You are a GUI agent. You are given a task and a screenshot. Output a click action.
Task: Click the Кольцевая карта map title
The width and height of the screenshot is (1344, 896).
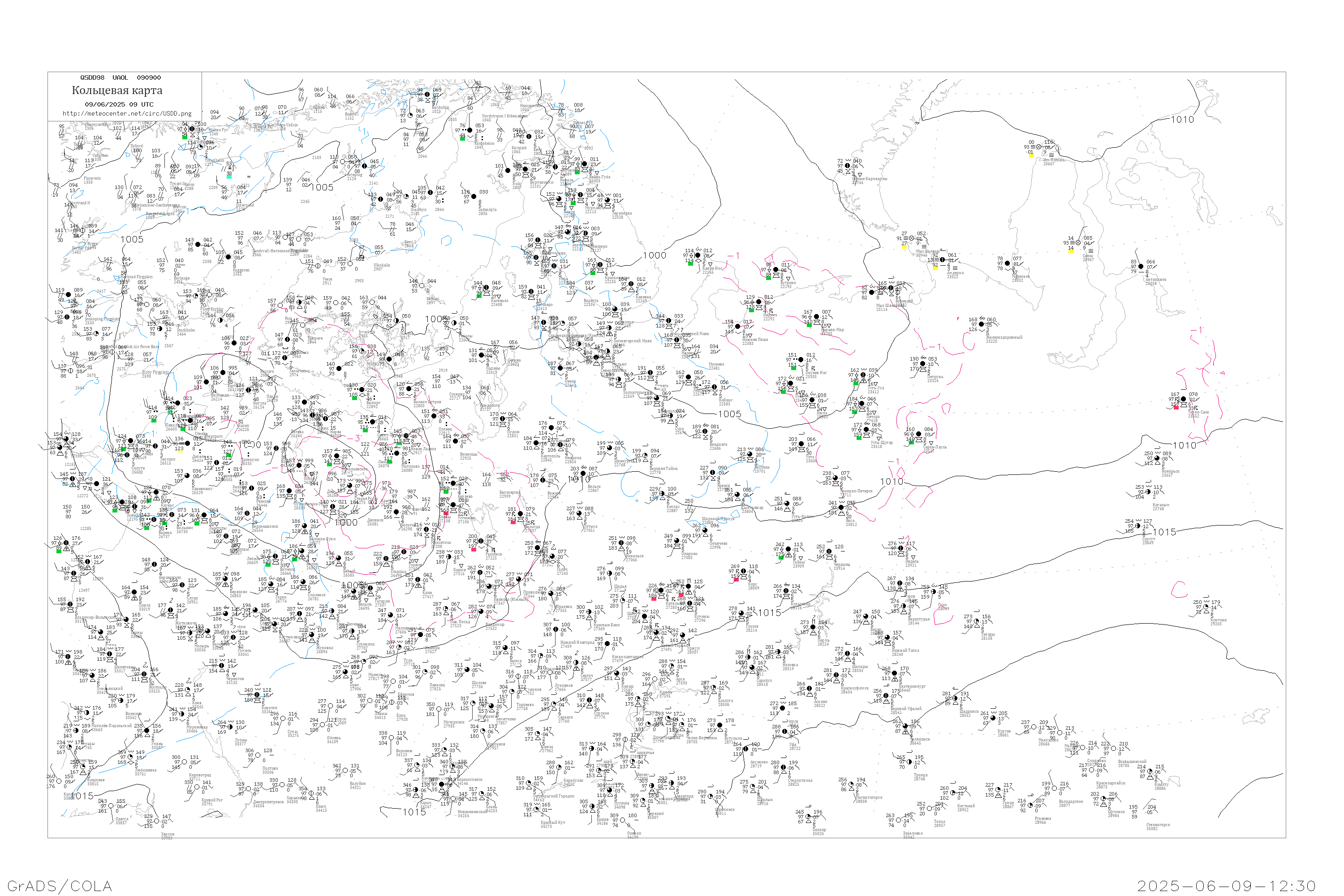click(117, 90)
